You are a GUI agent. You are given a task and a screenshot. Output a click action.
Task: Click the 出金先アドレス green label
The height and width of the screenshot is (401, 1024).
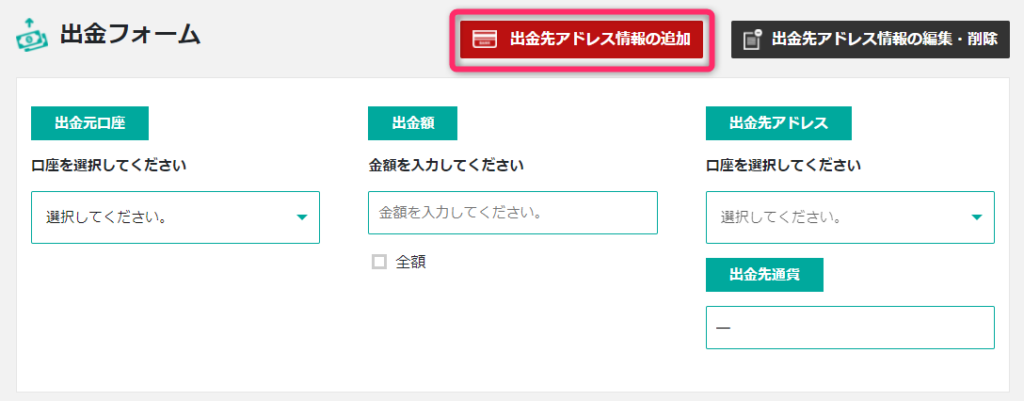pyautogui.click(x=778, y=123)
